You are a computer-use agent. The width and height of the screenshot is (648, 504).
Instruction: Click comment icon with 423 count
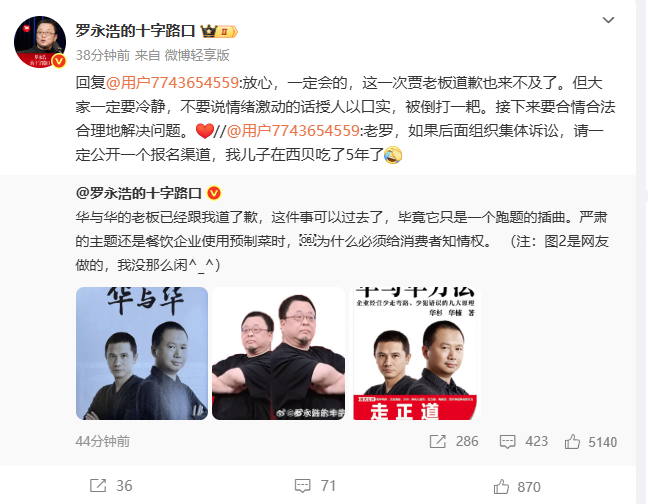[507, 442]
